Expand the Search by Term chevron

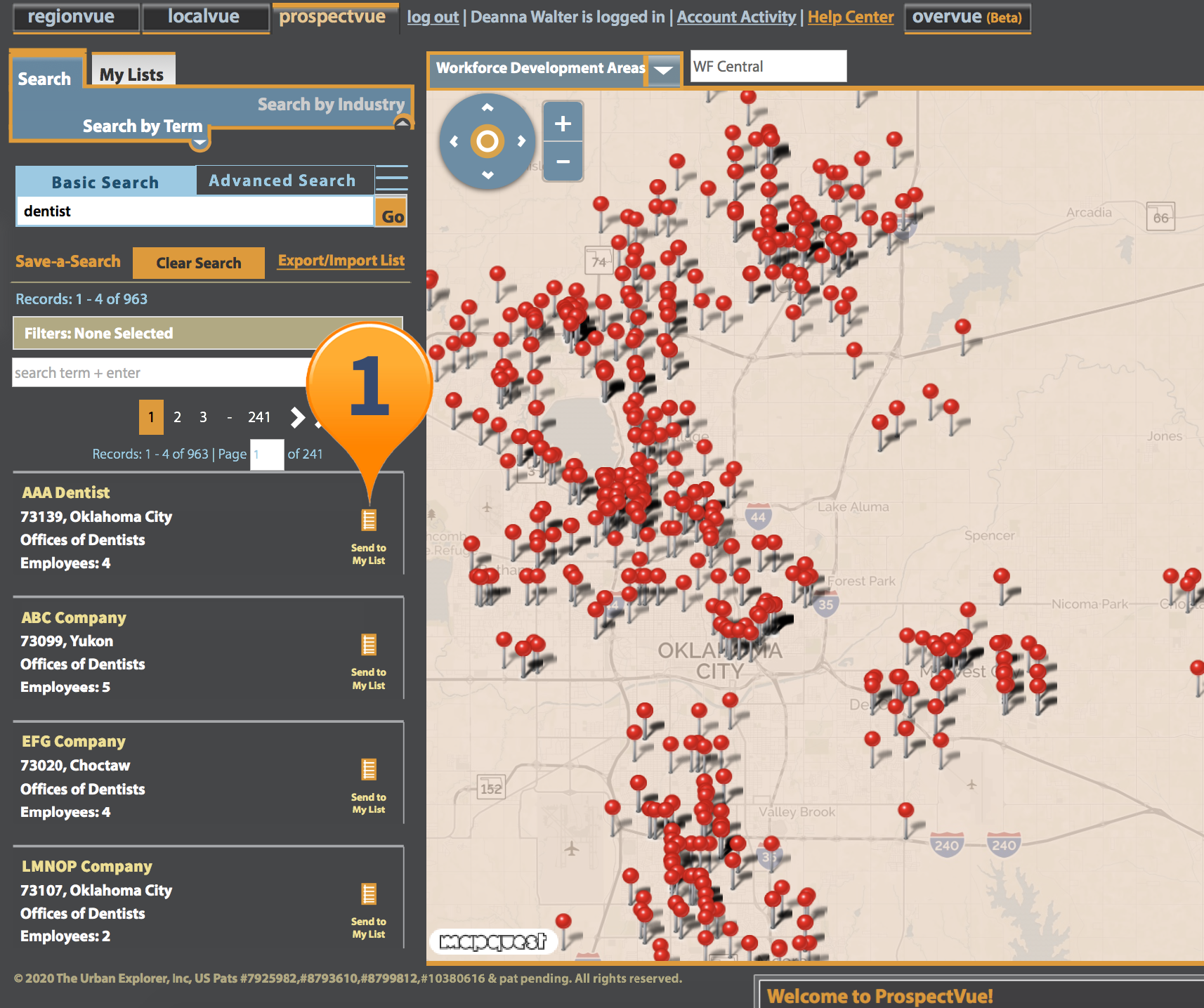click(199, 143)
